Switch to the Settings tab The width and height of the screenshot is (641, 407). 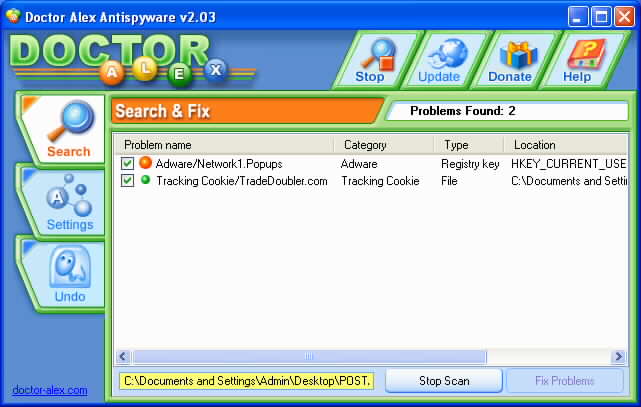[x=65, y=202]
